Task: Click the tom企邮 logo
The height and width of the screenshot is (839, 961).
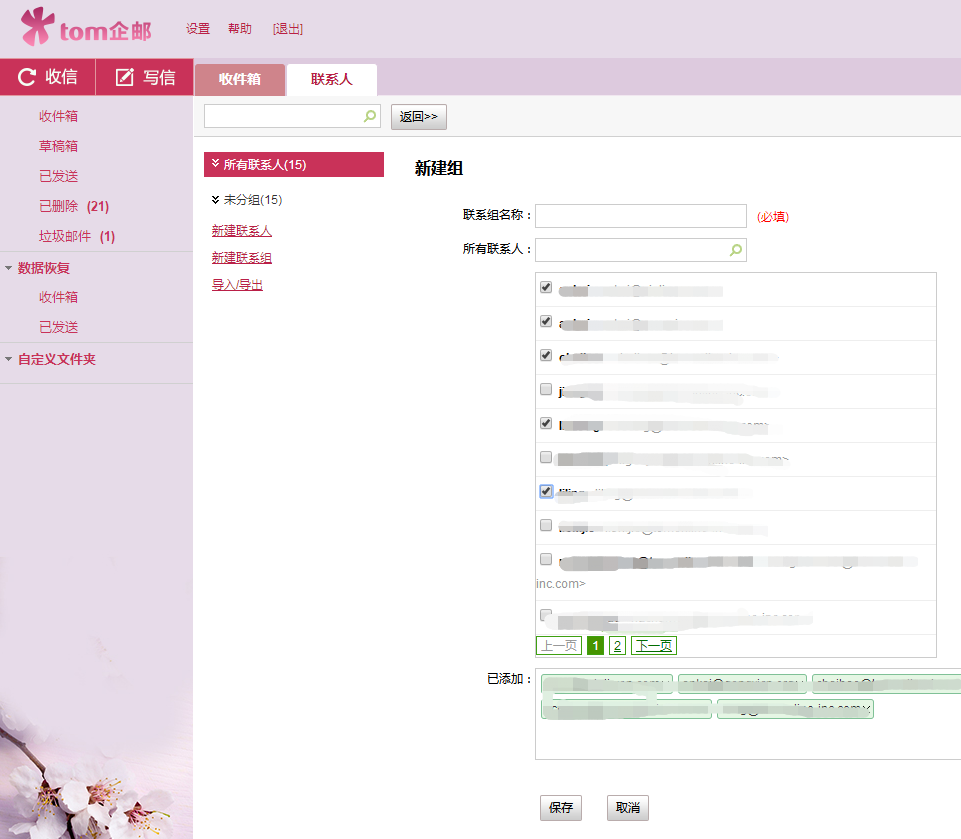Action: [x=86, y=28]
